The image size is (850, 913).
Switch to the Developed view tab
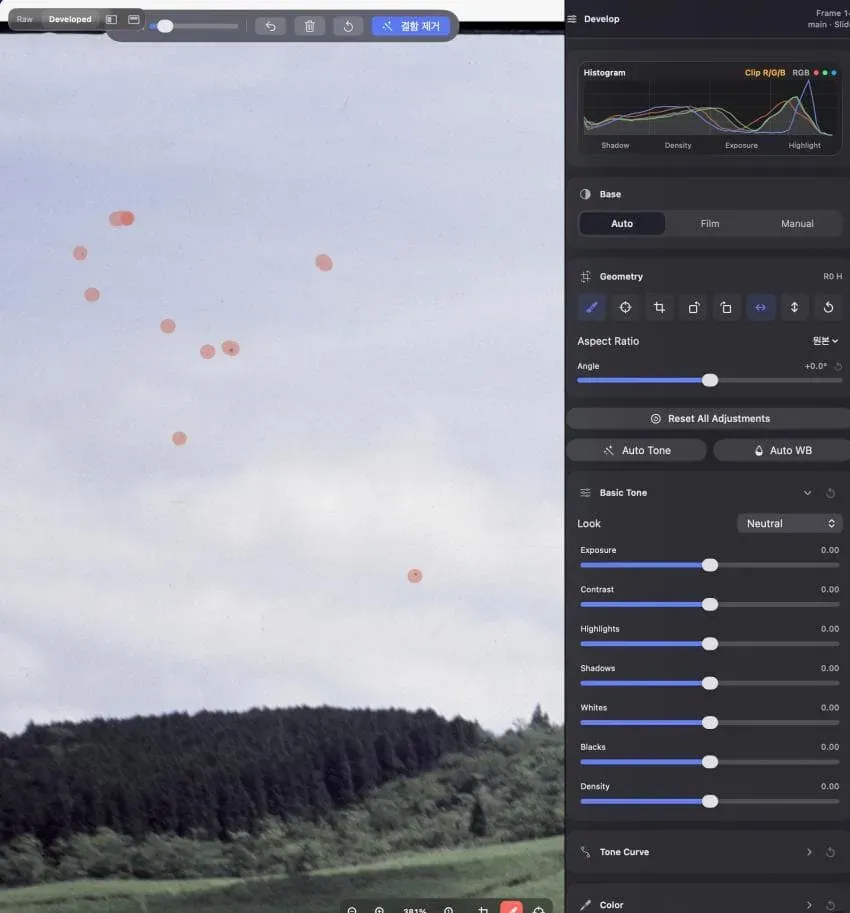70,19
